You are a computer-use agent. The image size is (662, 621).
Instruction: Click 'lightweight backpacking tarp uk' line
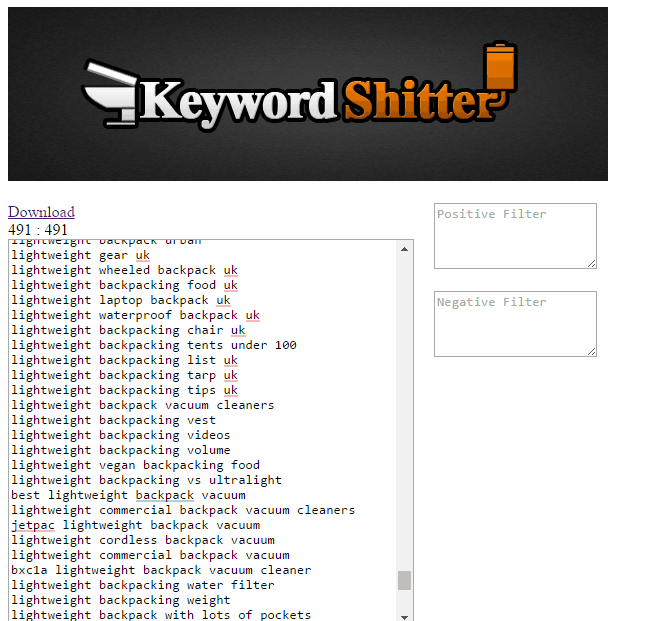pos(125,375)
